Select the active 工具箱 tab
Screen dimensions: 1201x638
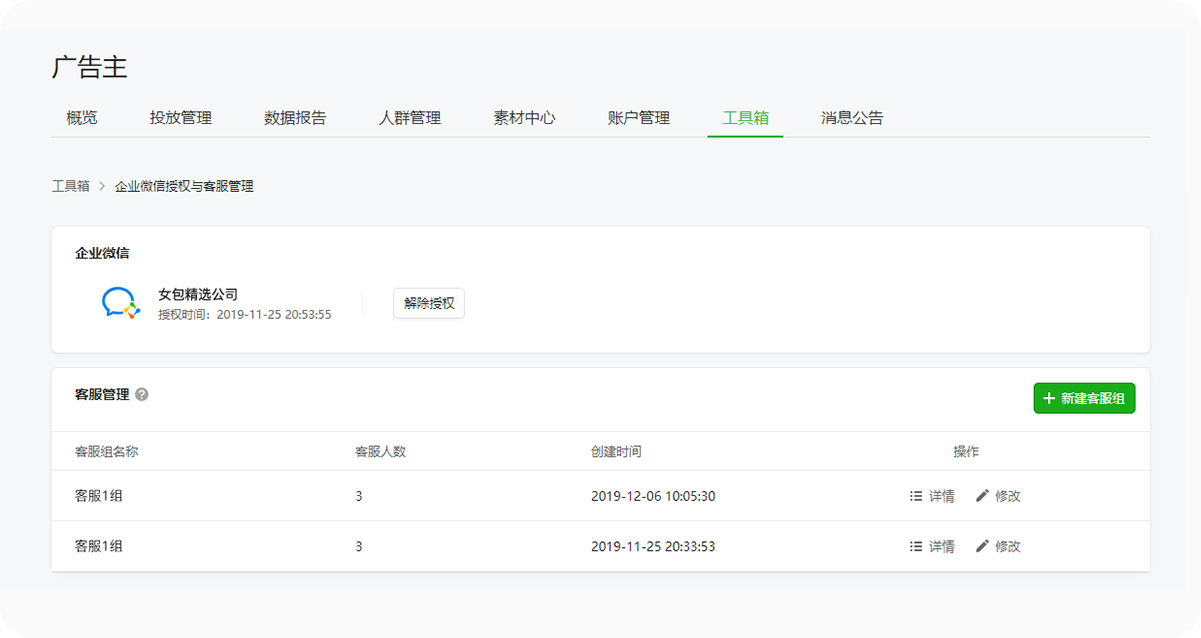tap(745, 118)
